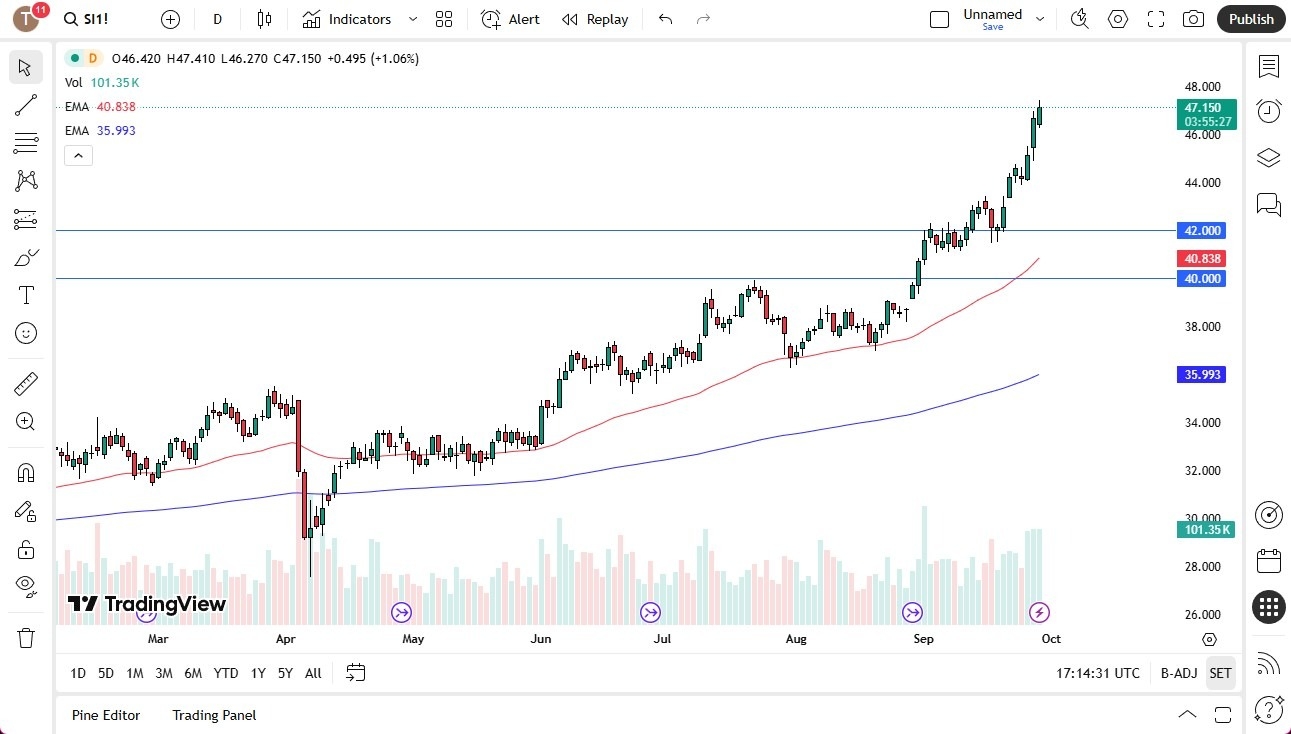Open the economic Calendar icon on right sidebar

click(x=1268, y=560)
